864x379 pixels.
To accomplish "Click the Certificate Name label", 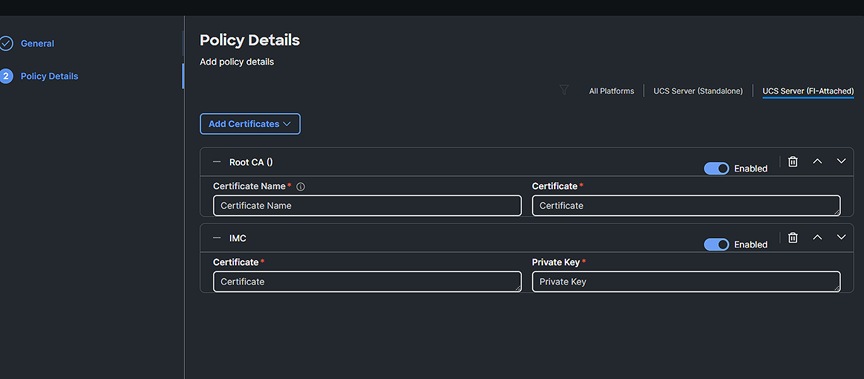I will pos(249,186).
